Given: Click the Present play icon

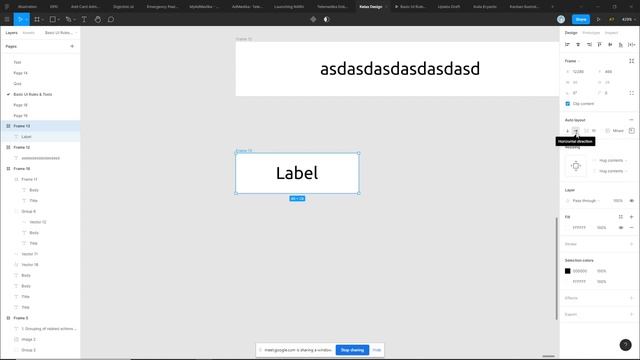Looking at the screenshot, I should [x=598, y=19].
